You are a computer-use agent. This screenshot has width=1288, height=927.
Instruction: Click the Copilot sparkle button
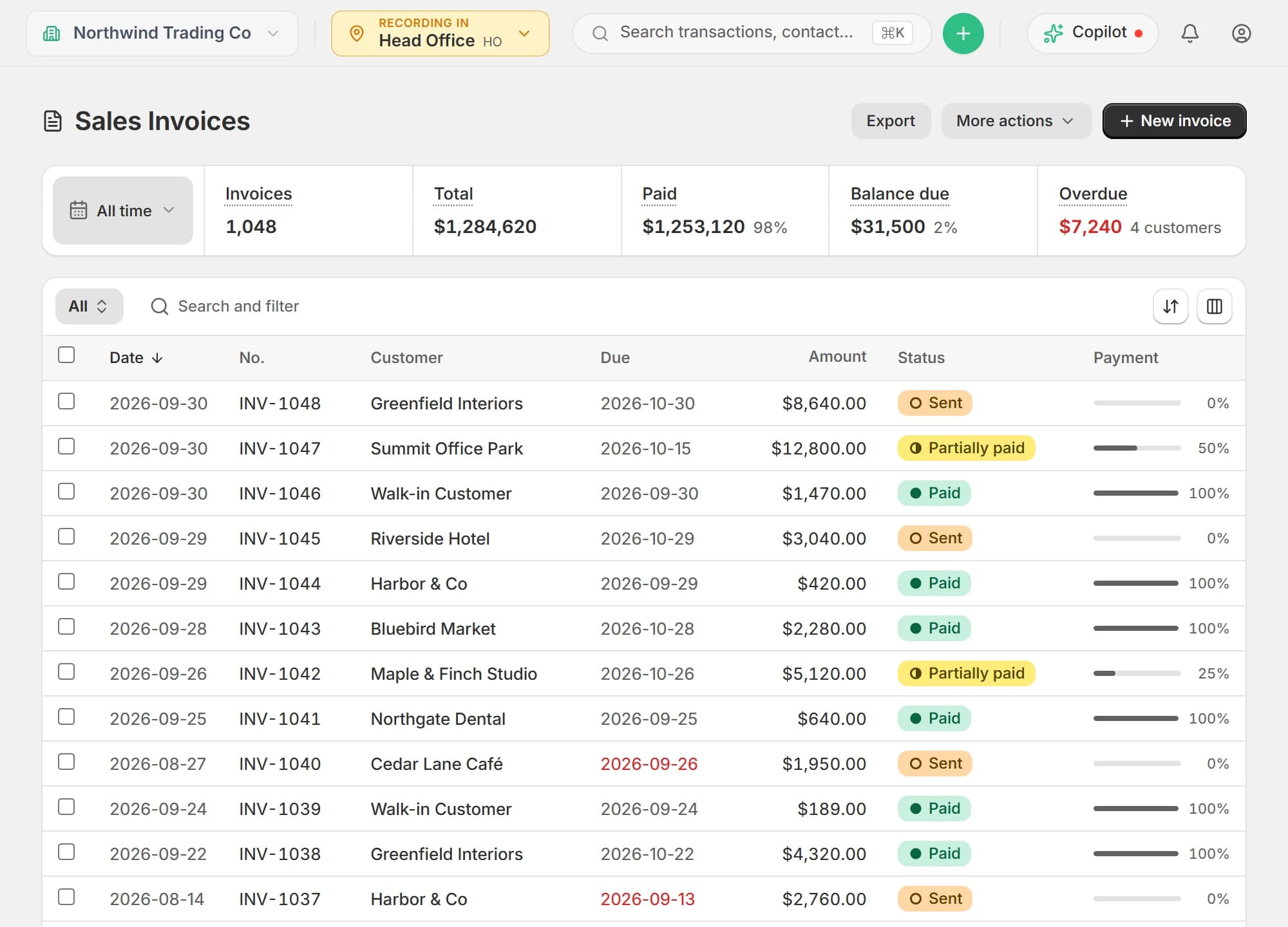coord(1092,33)
